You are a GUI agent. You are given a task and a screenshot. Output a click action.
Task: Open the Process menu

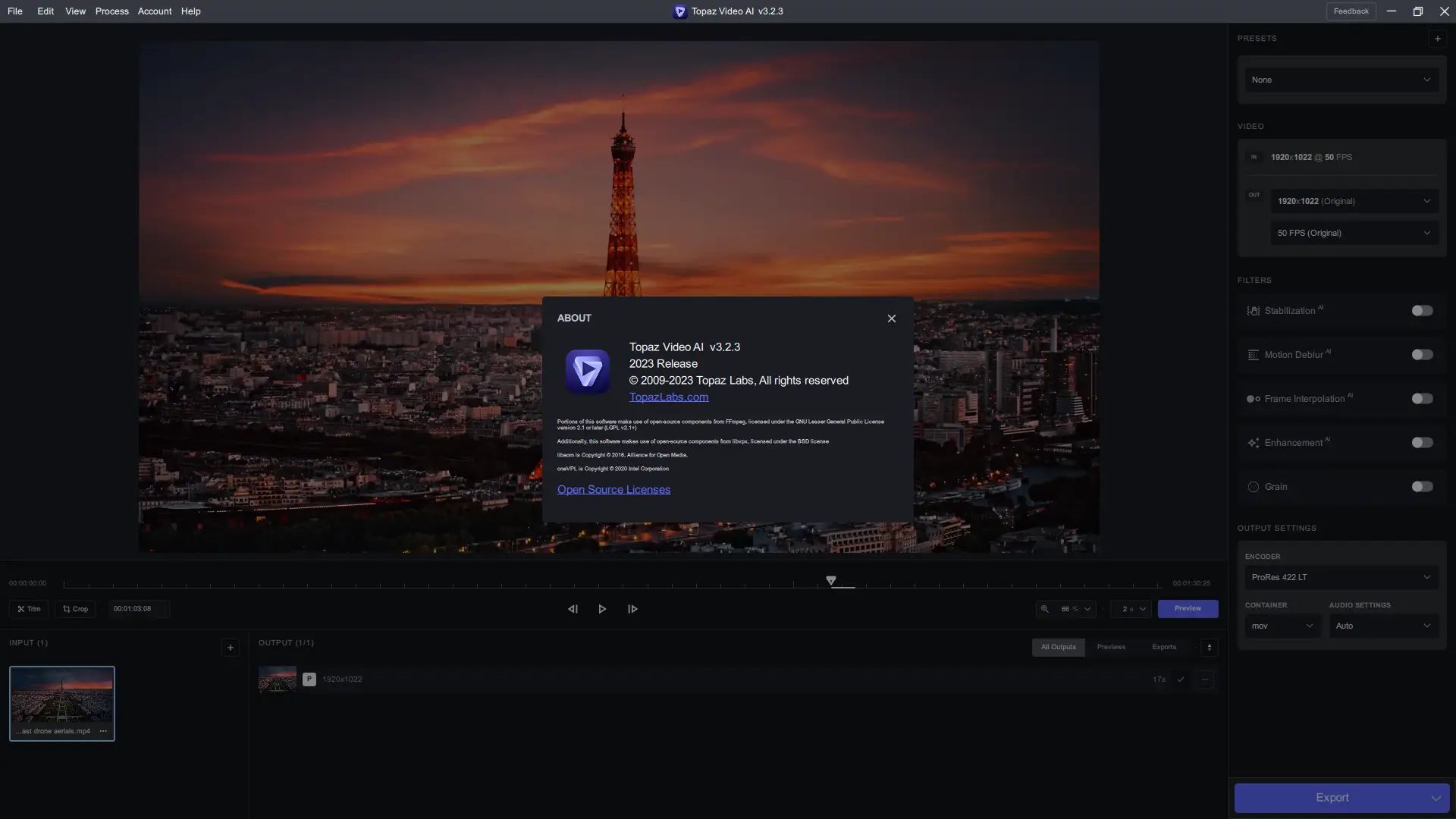pos(111,11)
